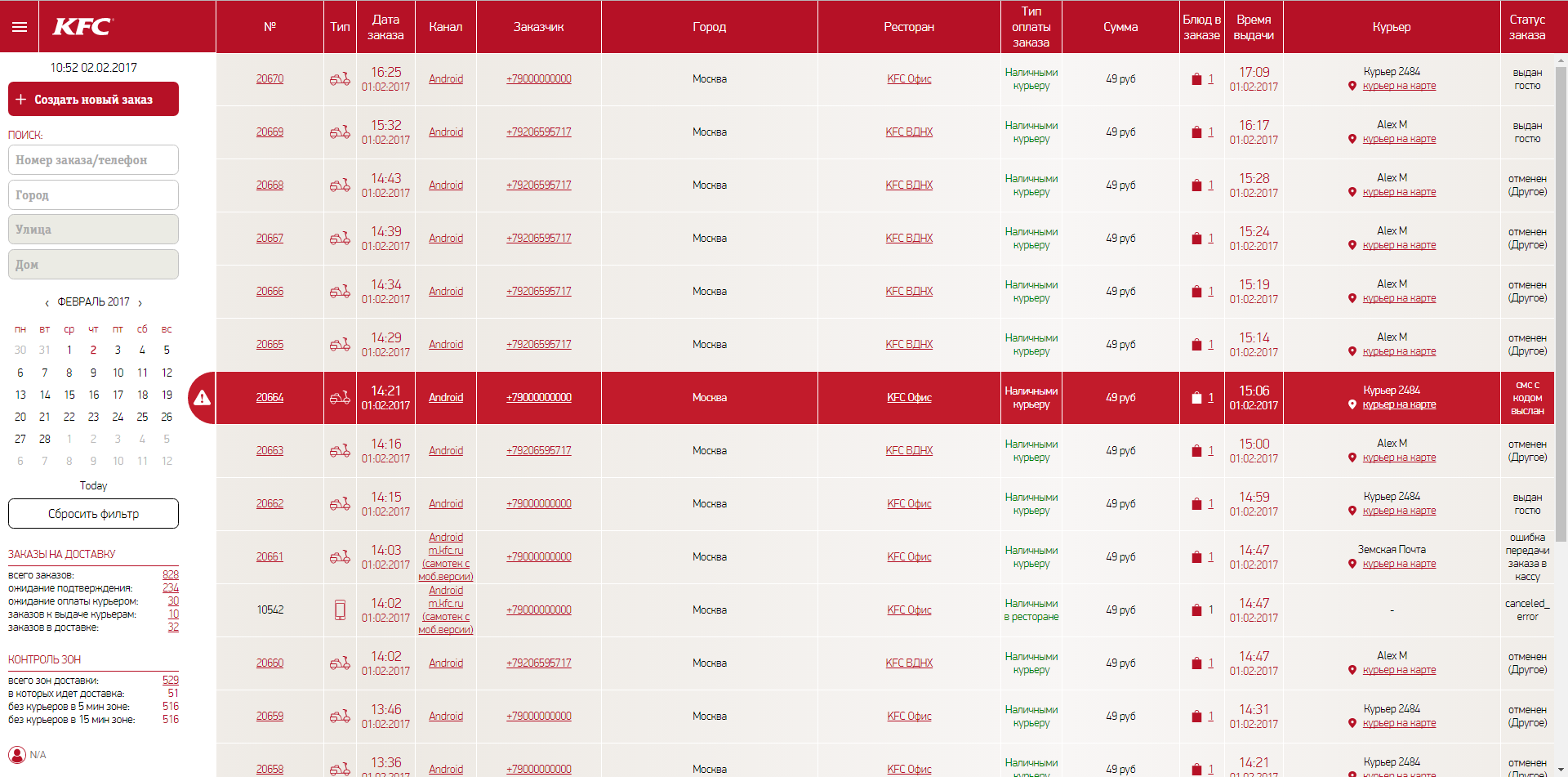Click the Город search input field

(93, 195)
